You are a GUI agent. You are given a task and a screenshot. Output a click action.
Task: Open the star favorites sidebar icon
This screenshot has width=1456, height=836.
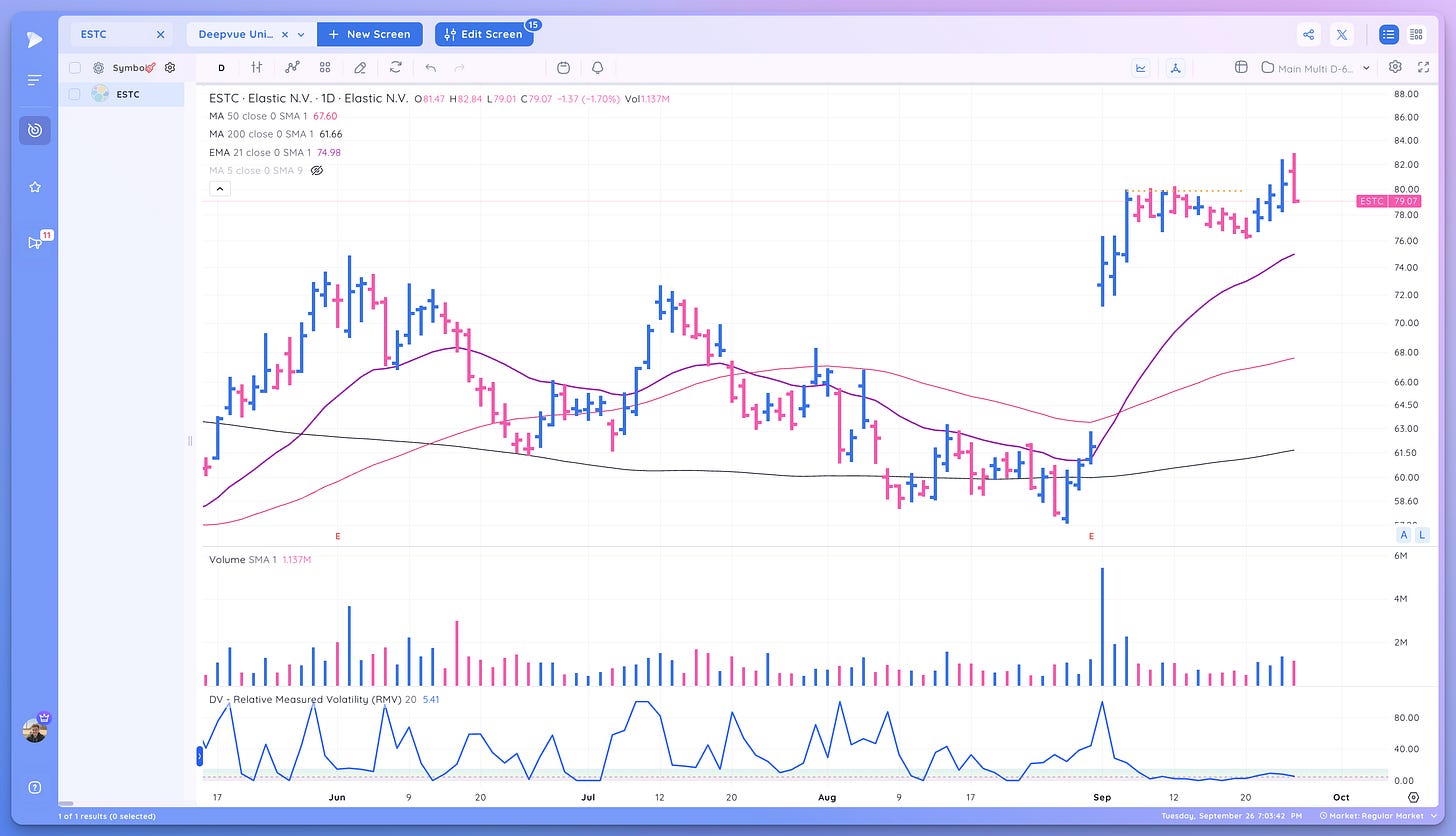35,187
